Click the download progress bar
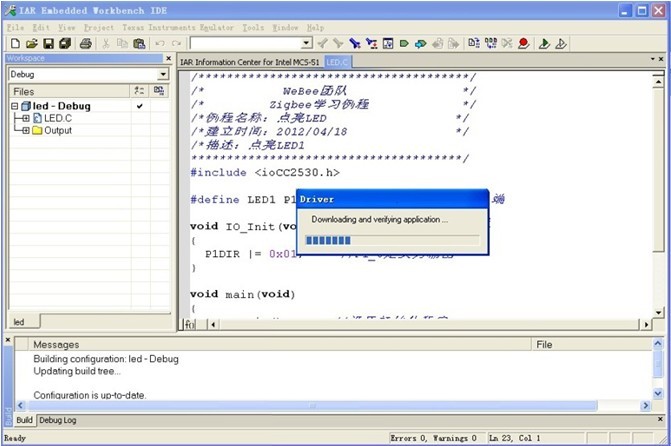The height and width of the screenshot is (446, 671). (392, 240)
